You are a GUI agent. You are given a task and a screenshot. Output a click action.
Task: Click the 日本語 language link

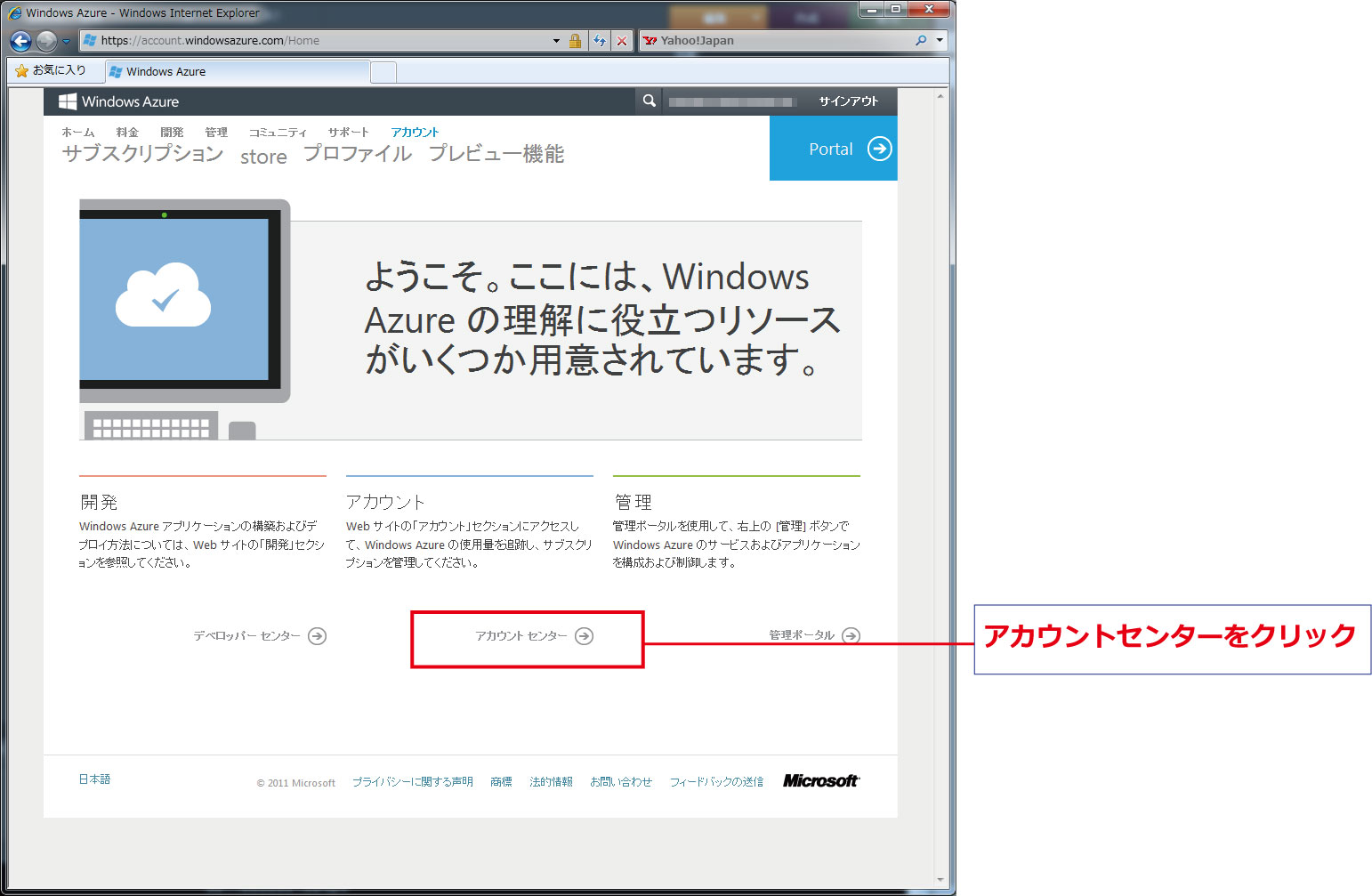pyautogui.click(x=94, y=779)
